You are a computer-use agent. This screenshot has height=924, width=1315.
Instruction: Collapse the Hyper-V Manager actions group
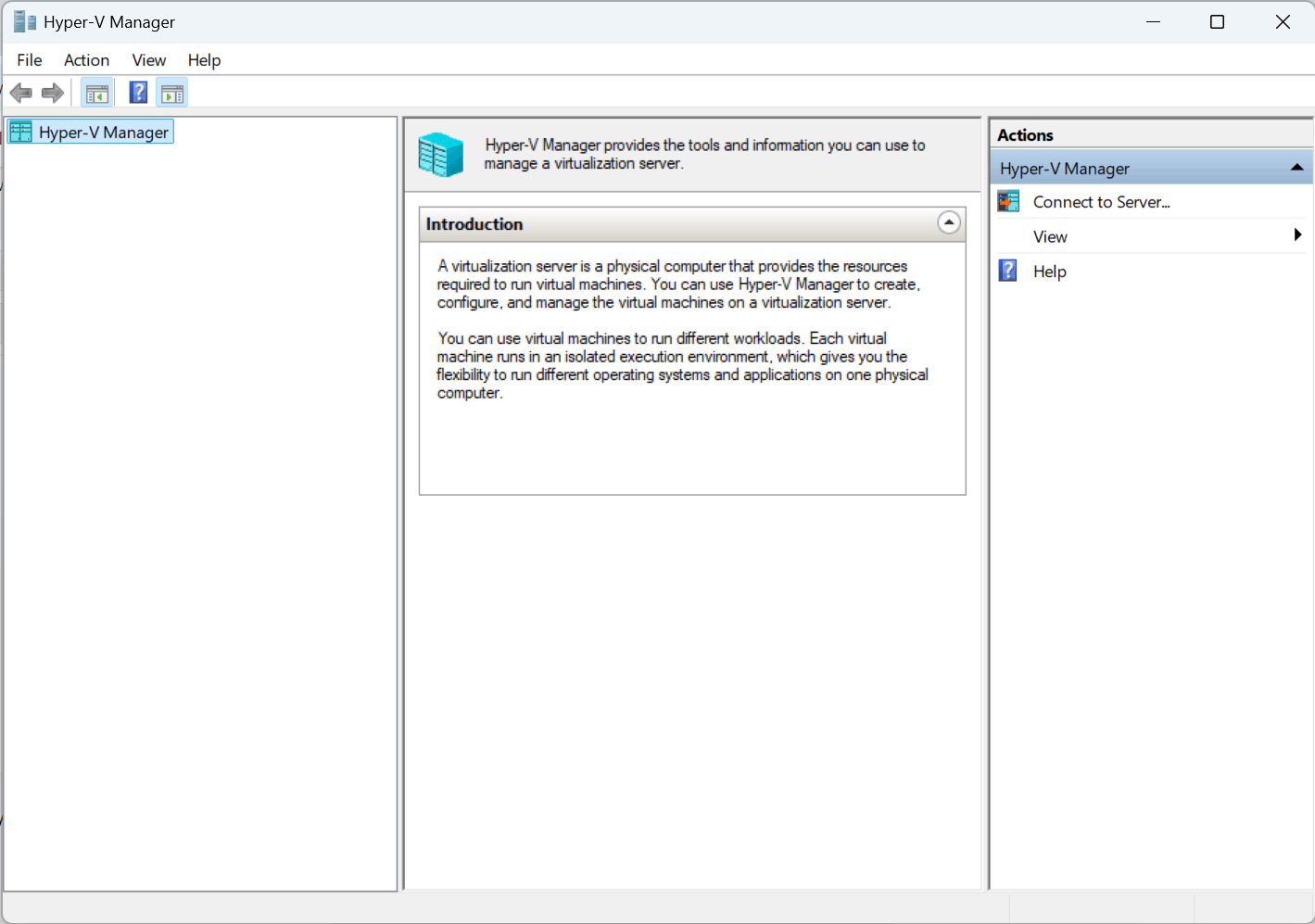pos(1297,168)
